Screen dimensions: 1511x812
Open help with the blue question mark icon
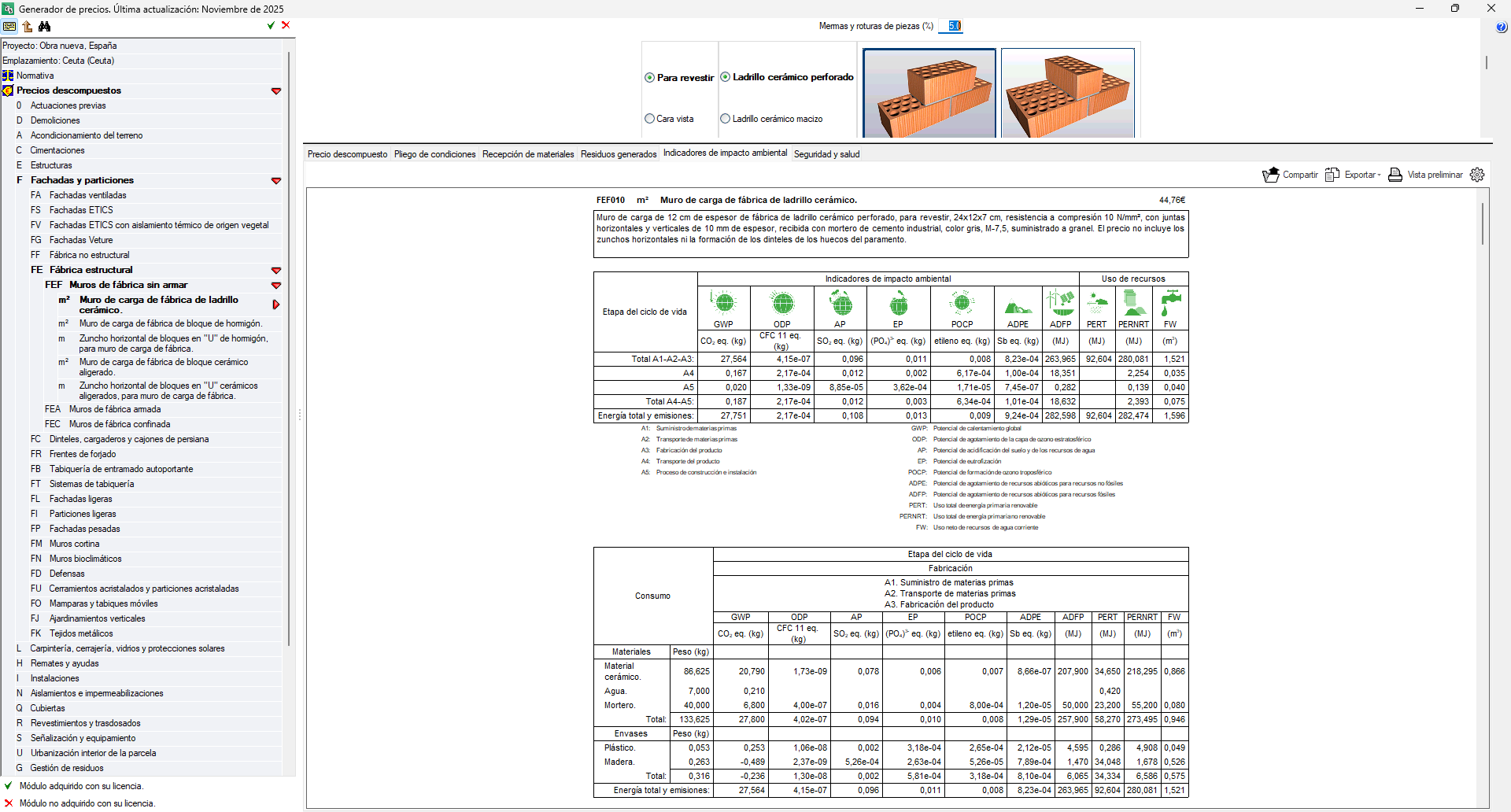click(x=1502, y=28)
